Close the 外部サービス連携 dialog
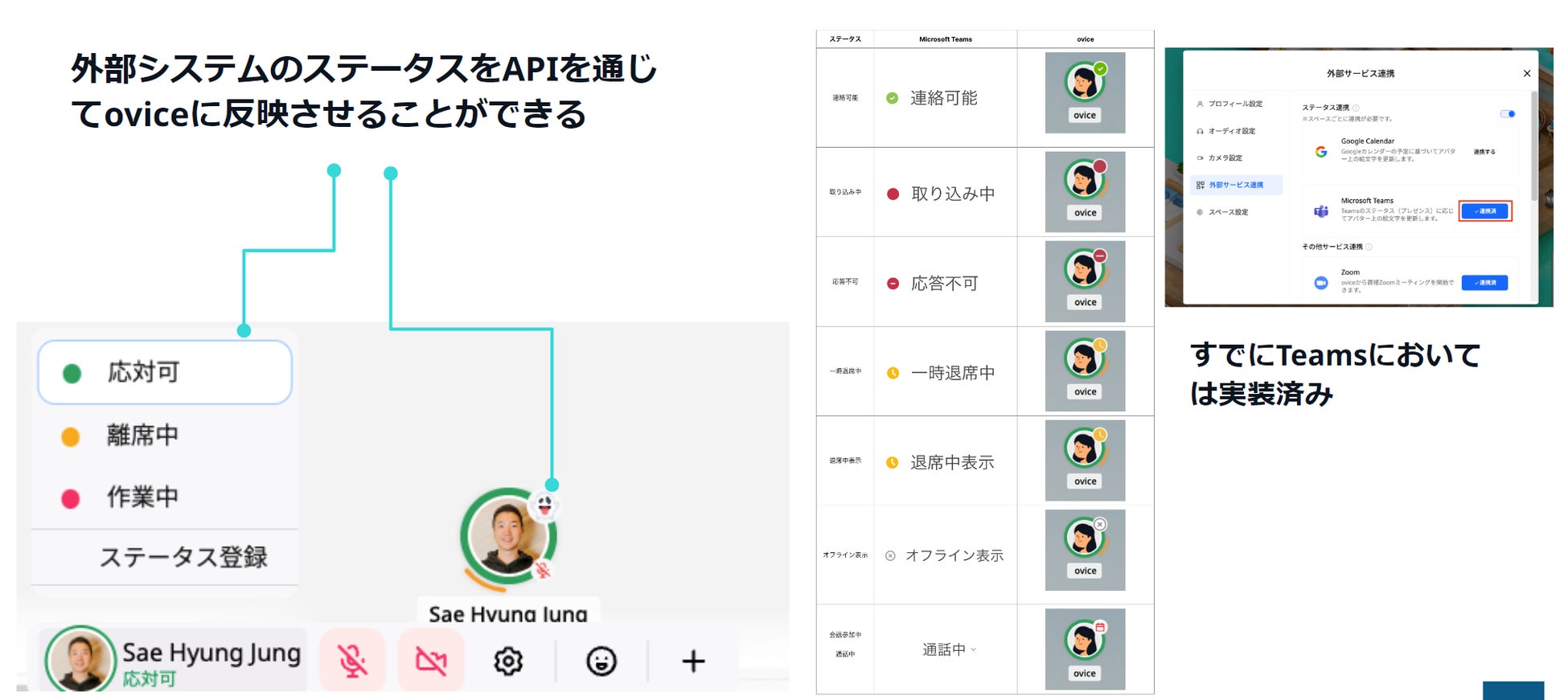1568x700 pixels. point(1527,73)
